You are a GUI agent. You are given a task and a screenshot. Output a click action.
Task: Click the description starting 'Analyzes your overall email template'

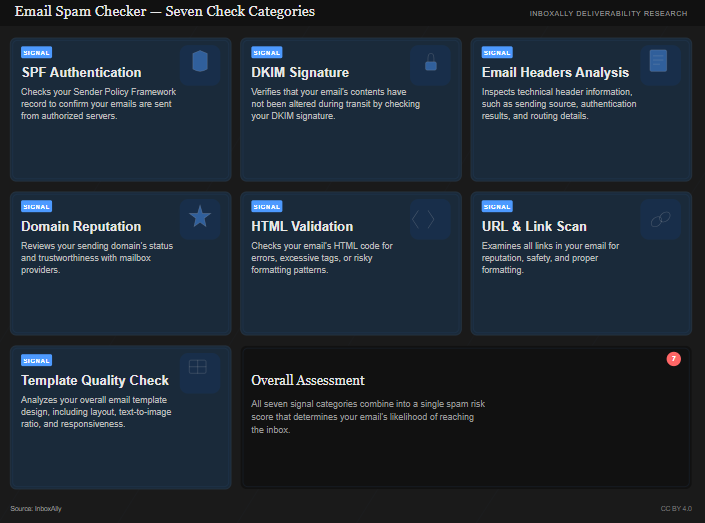click(96, 412)
